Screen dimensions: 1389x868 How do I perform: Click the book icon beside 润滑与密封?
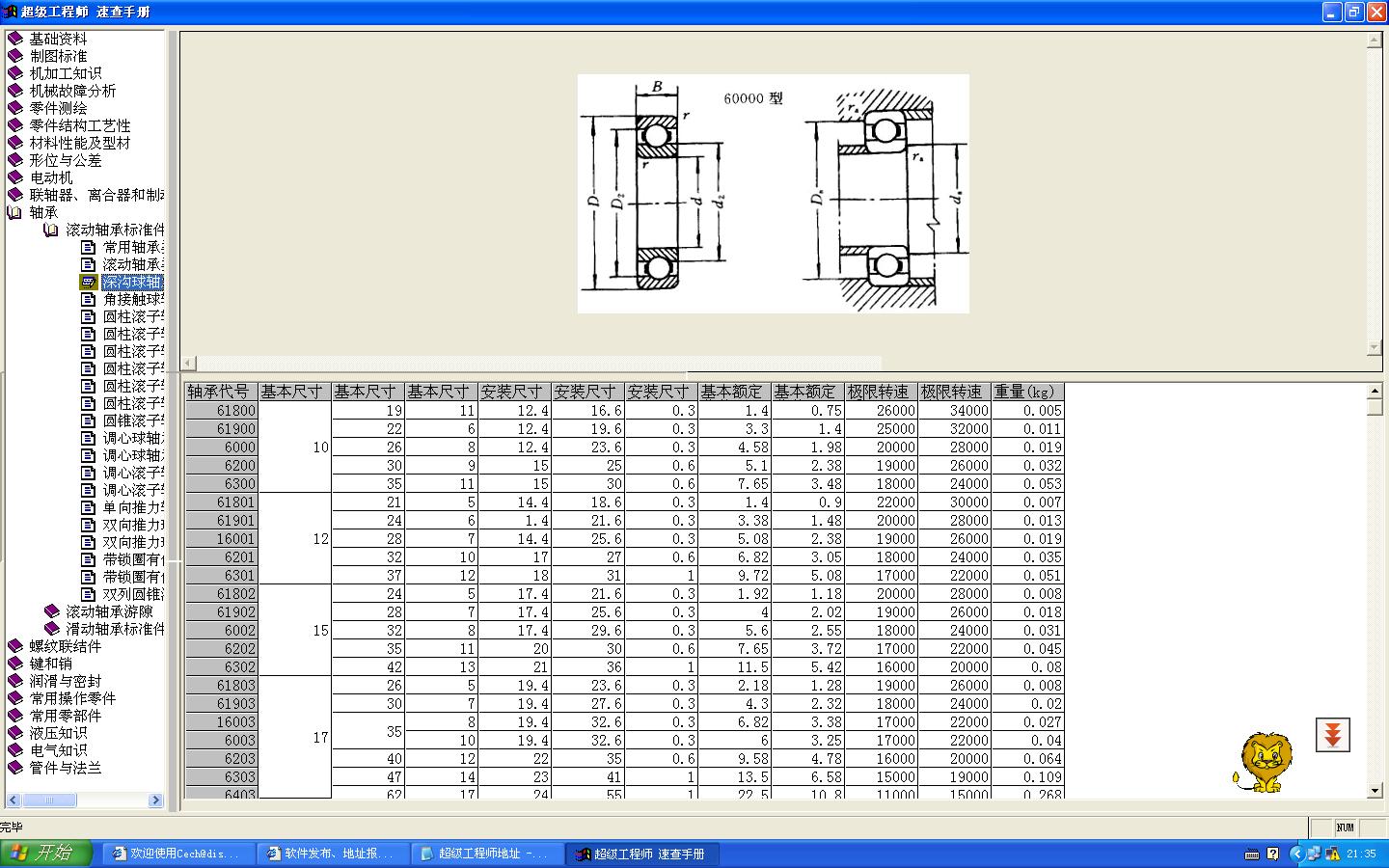(14, 681)
